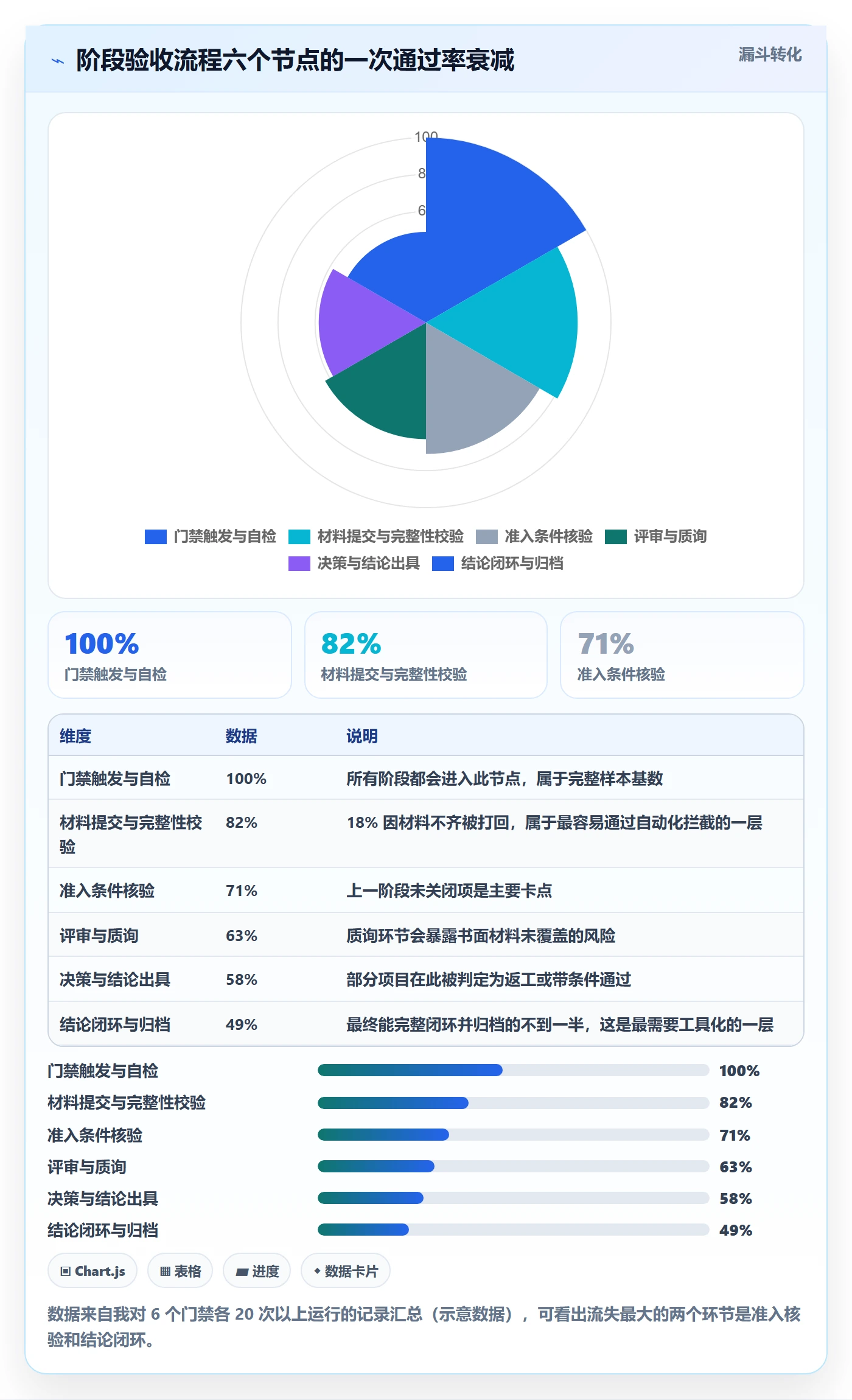Open the 82% 材料提交与完整性校验 stat card
The height and width of the screenshot is (1400, 852).
point(426,655)
